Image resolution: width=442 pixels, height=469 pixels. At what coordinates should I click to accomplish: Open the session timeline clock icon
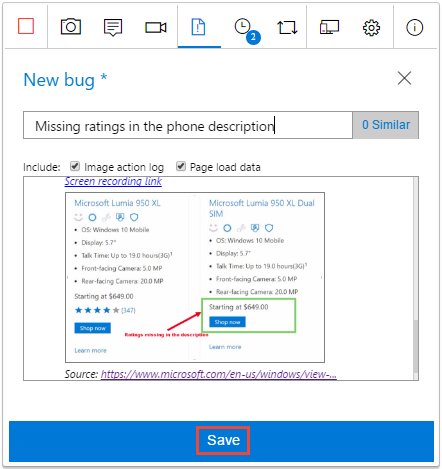click(x=242, y=26)
